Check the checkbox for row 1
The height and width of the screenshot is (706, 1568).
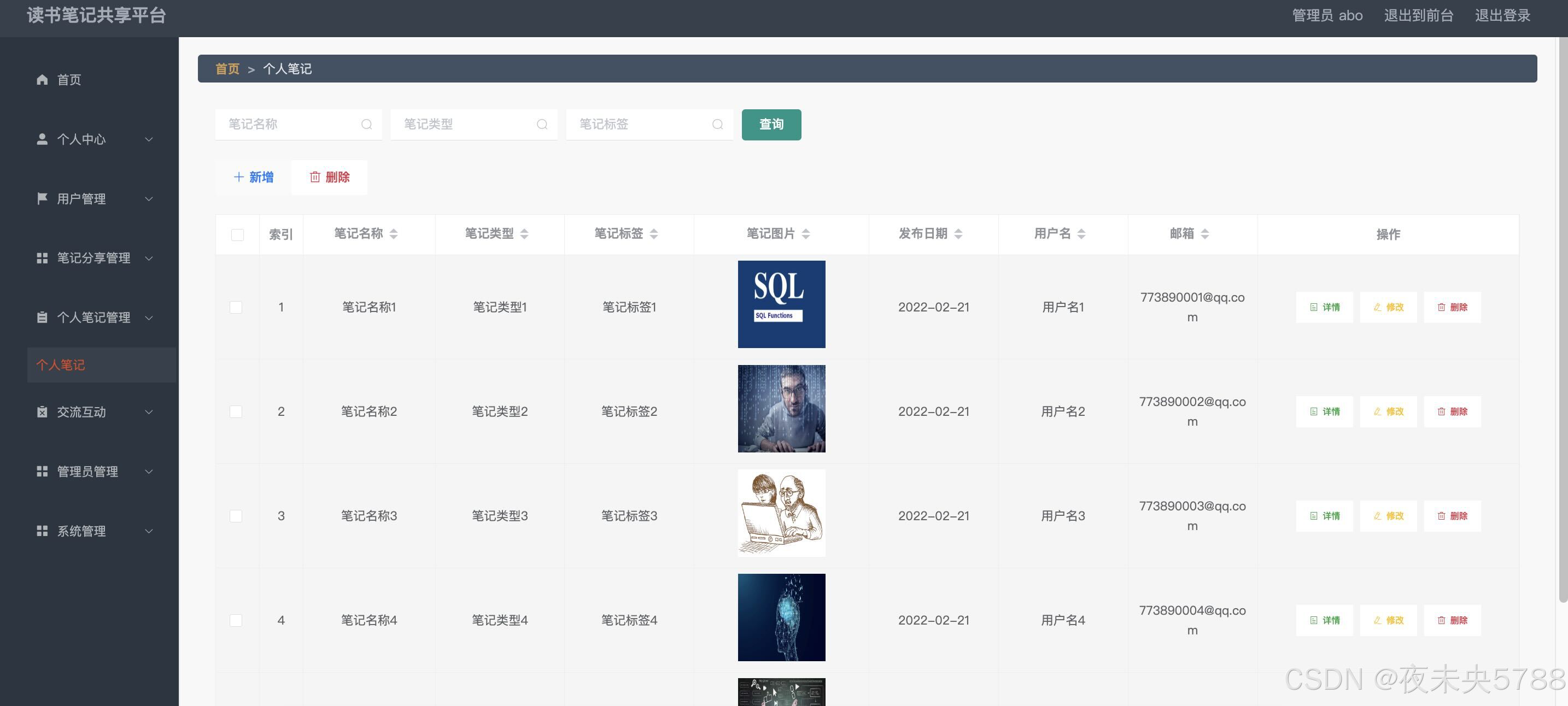236,307
